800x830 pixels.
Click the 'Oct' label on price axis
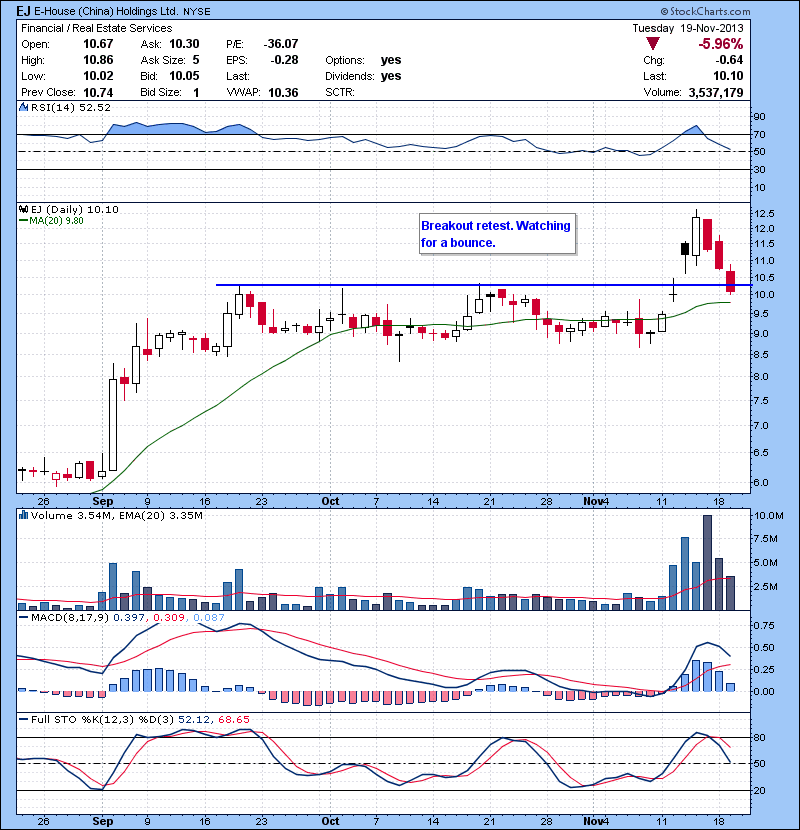pos(332,500)
